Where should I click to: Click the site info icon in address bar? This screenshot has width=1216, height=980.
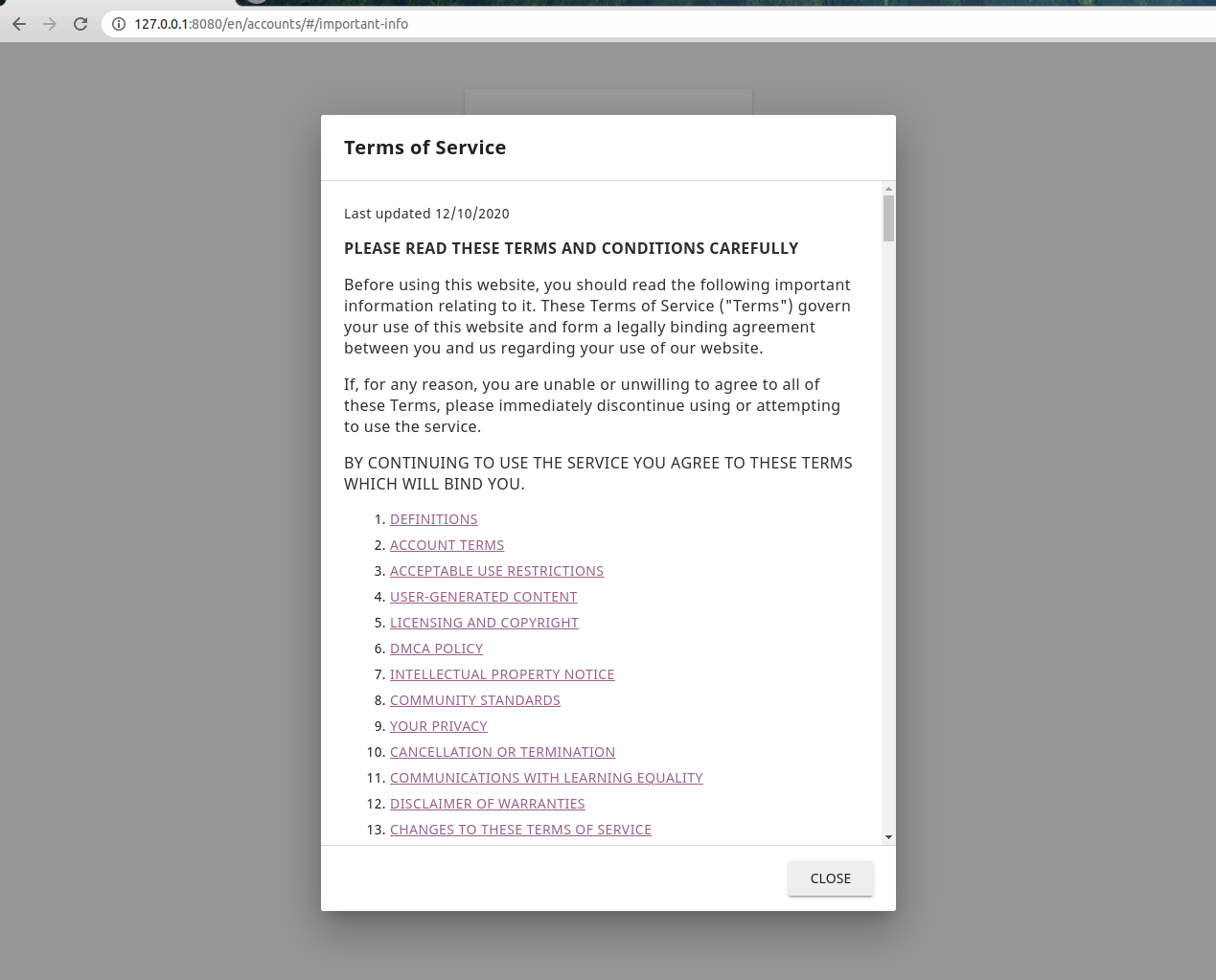coord(119,24)
